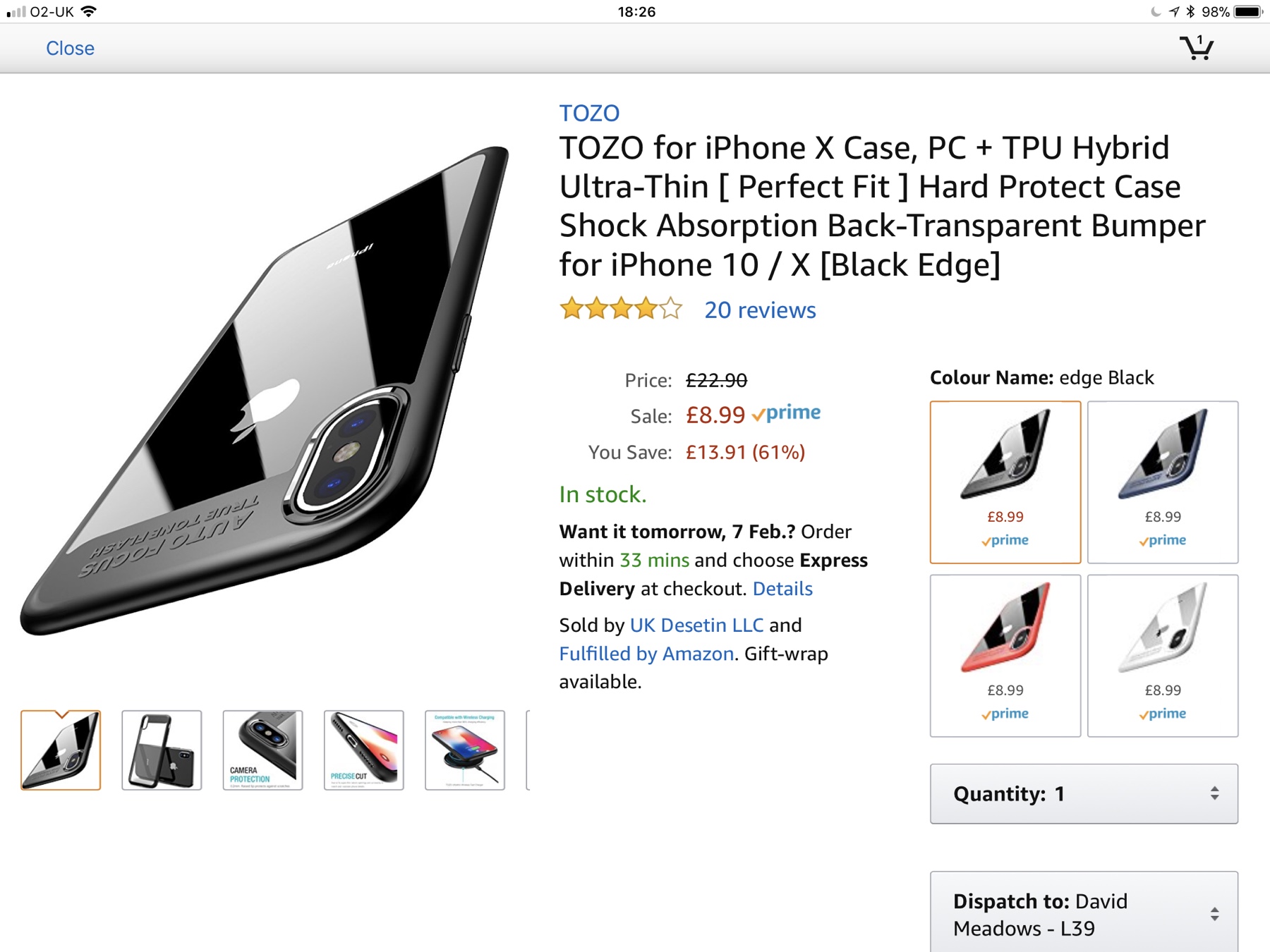Tap the Prime badge beside sale price

[787, 413]
